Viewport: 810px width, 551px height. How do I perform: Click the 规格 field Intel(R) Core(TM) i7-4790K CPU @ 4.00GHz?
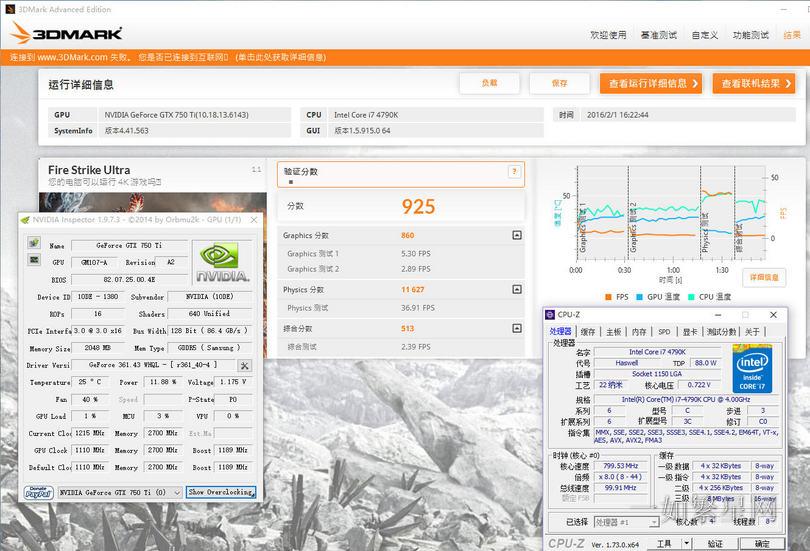pyautogui.click(x=686, y=399)
